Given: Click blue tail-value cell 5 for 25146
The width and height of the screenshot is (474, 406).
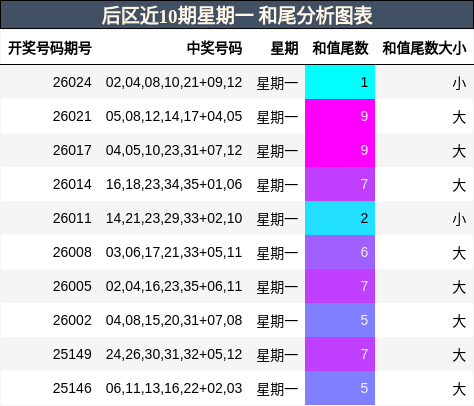Looking at the screenshot, I should [340, 388].
